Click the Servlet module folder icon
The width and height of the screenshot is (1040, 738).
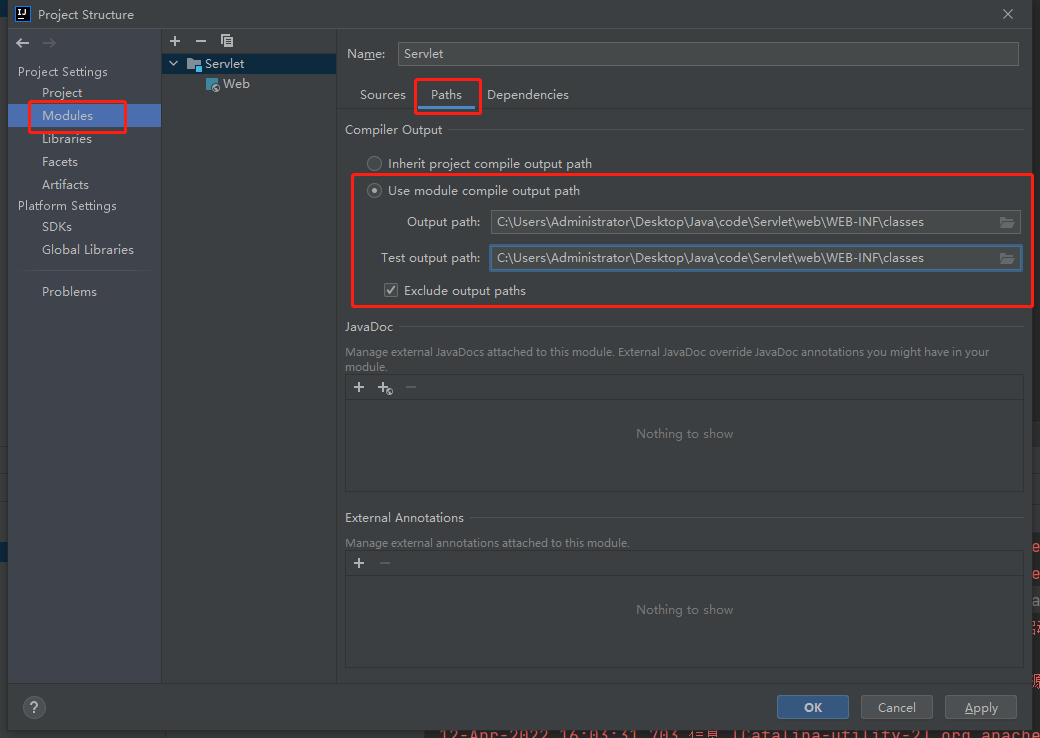(x=194, y=64)
